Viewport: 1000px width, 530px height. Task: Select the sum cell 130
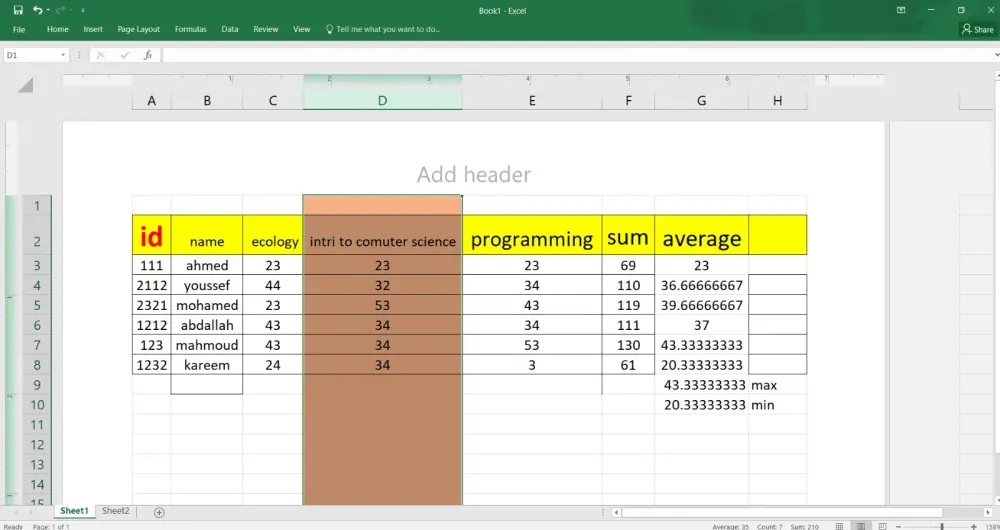pos(628,345)
